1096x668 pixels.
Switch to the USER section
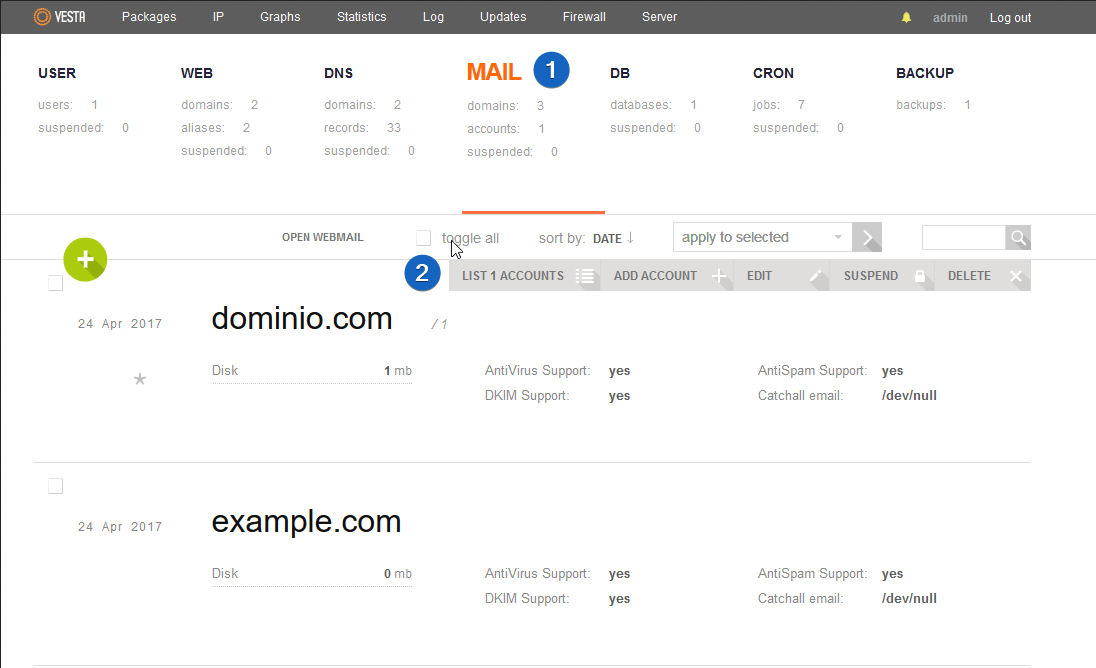pyautogui.click(x=57, y=73)
